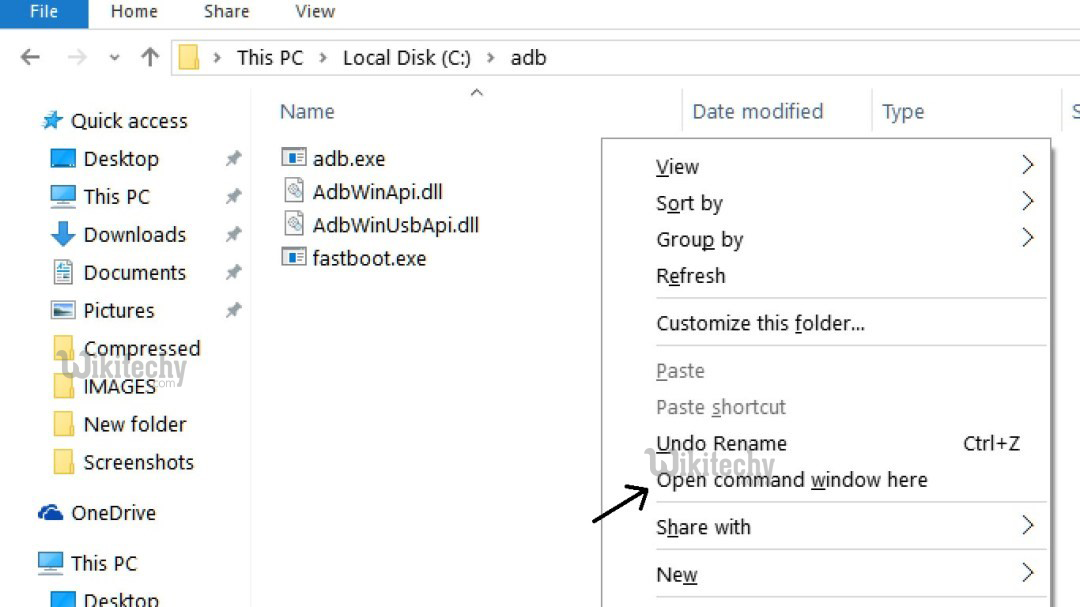Click the Up one level arrow
The image size is (1080, 607).
[150, 57]
